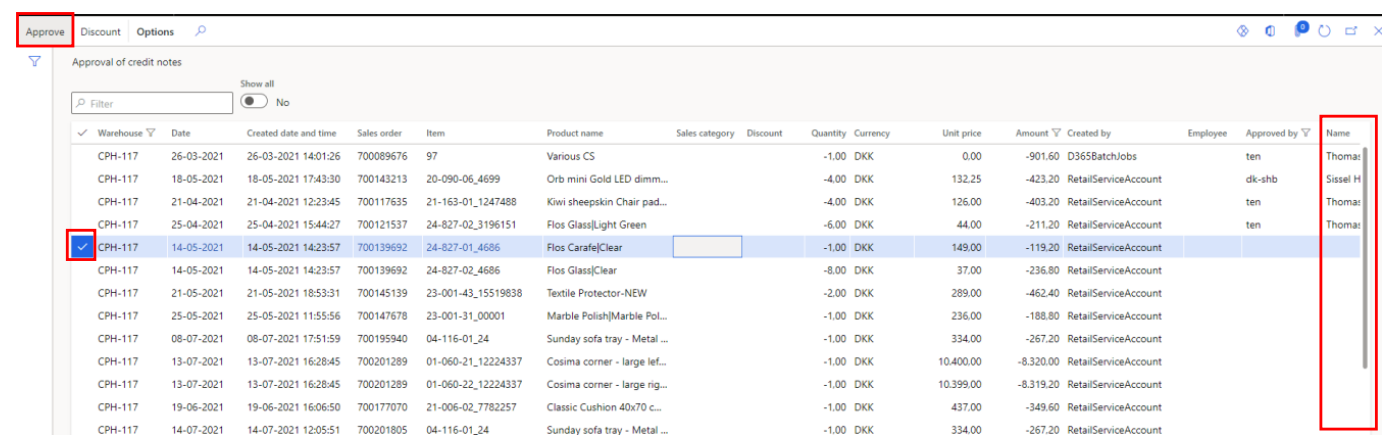Viewport: 1392px width, 446px height.
Task: Open the filter pane funnel icon
Action: pos(35,62)
